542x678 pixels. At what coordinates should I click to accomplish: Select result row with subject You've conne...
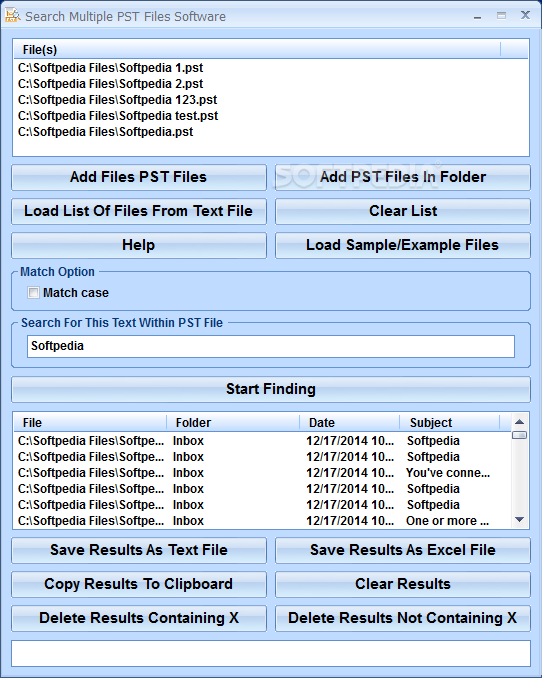[x=262, y=473]
